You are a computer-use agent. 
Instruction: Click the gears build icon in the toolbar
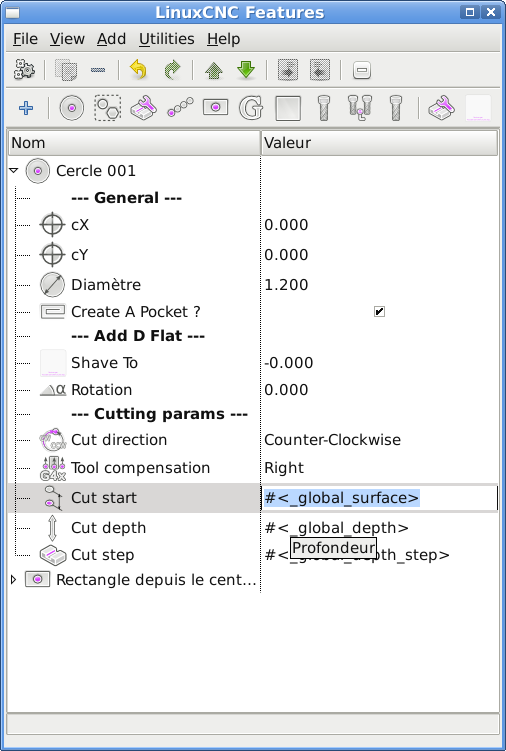coord(24,70)
